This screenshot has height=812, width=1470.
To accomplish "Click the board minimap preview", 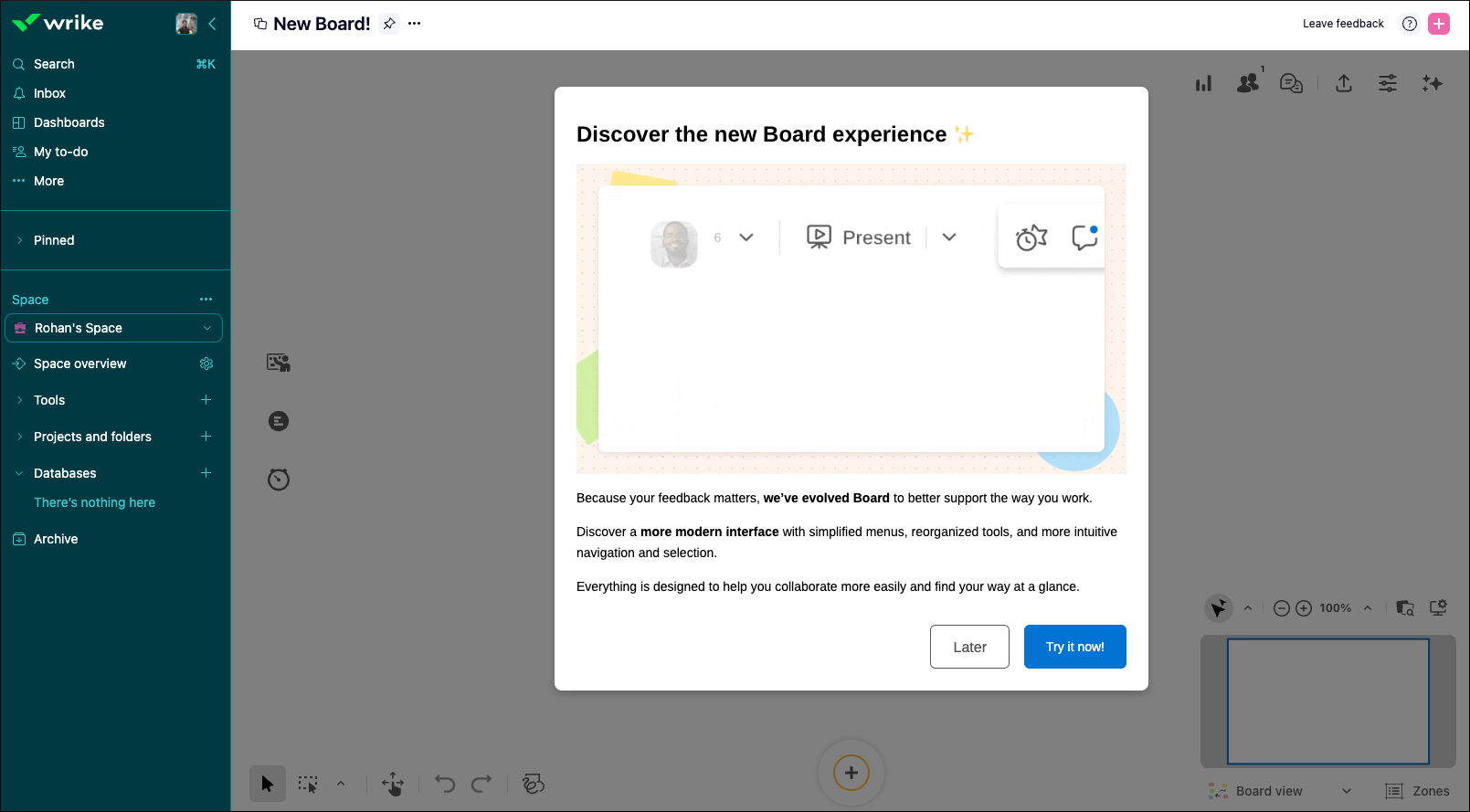I will (x=1327, y=701).
